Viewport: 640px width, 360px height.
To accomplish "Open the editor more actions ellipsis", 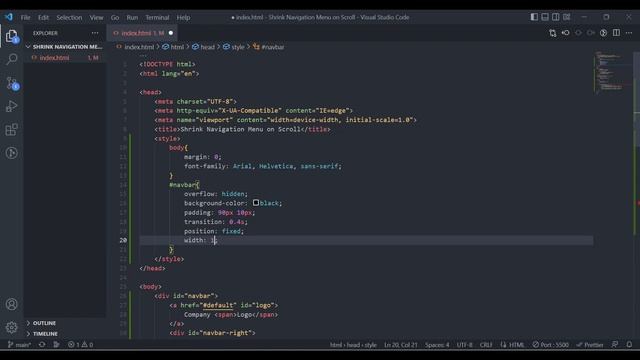I will point(629,33).
